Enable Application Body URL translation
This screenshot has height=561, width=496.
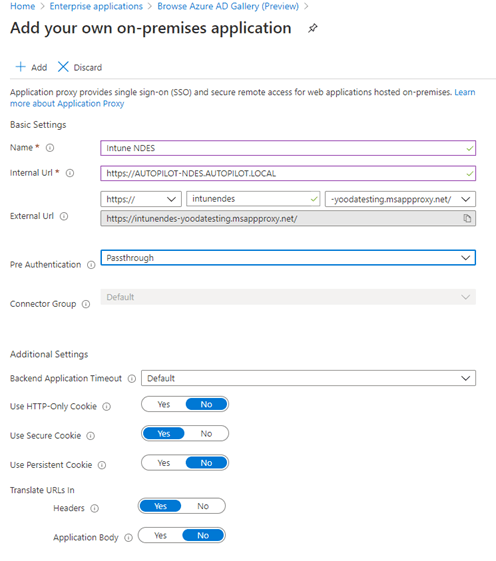(x=160, y=535)
